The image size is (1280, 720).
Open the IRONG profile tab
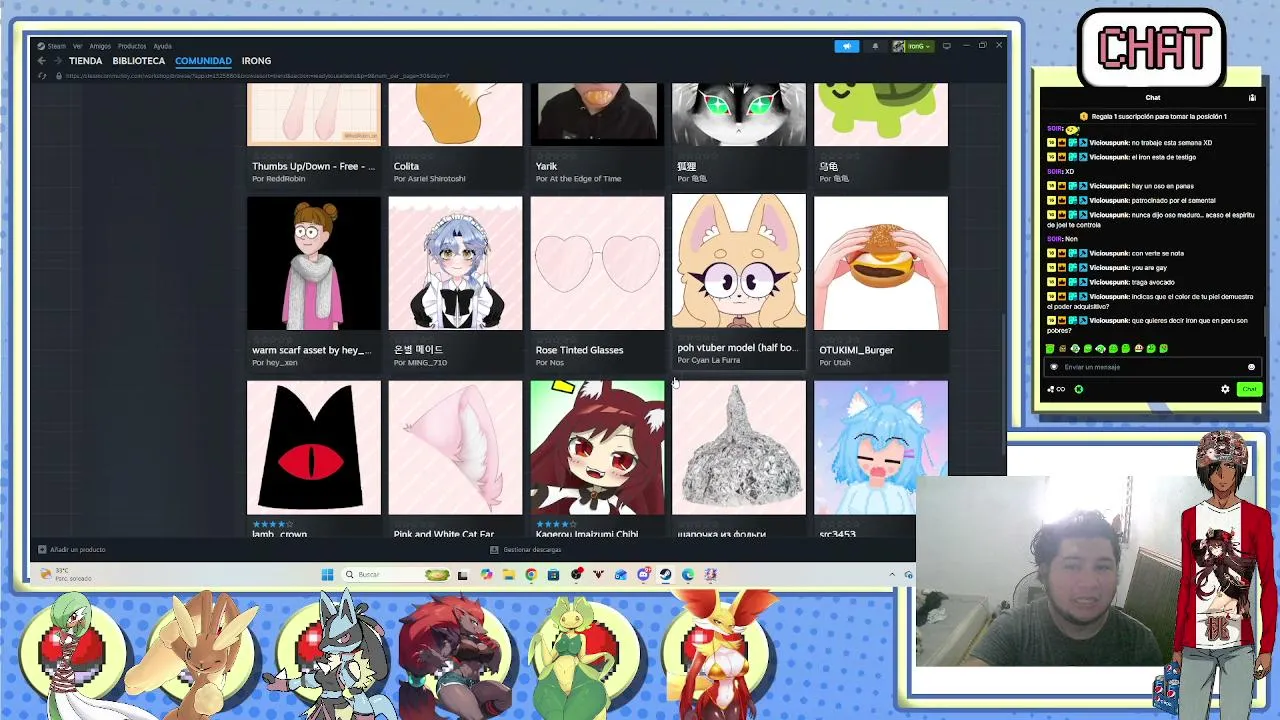(256, 61)
